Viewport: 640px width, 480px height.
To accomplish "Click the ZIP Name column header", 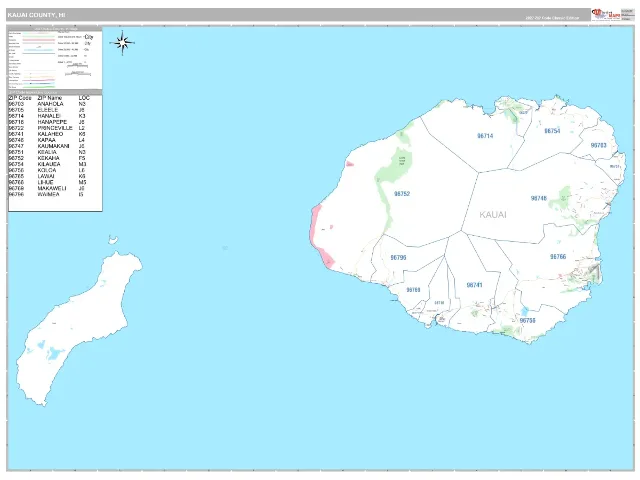I will click(49, 98).
